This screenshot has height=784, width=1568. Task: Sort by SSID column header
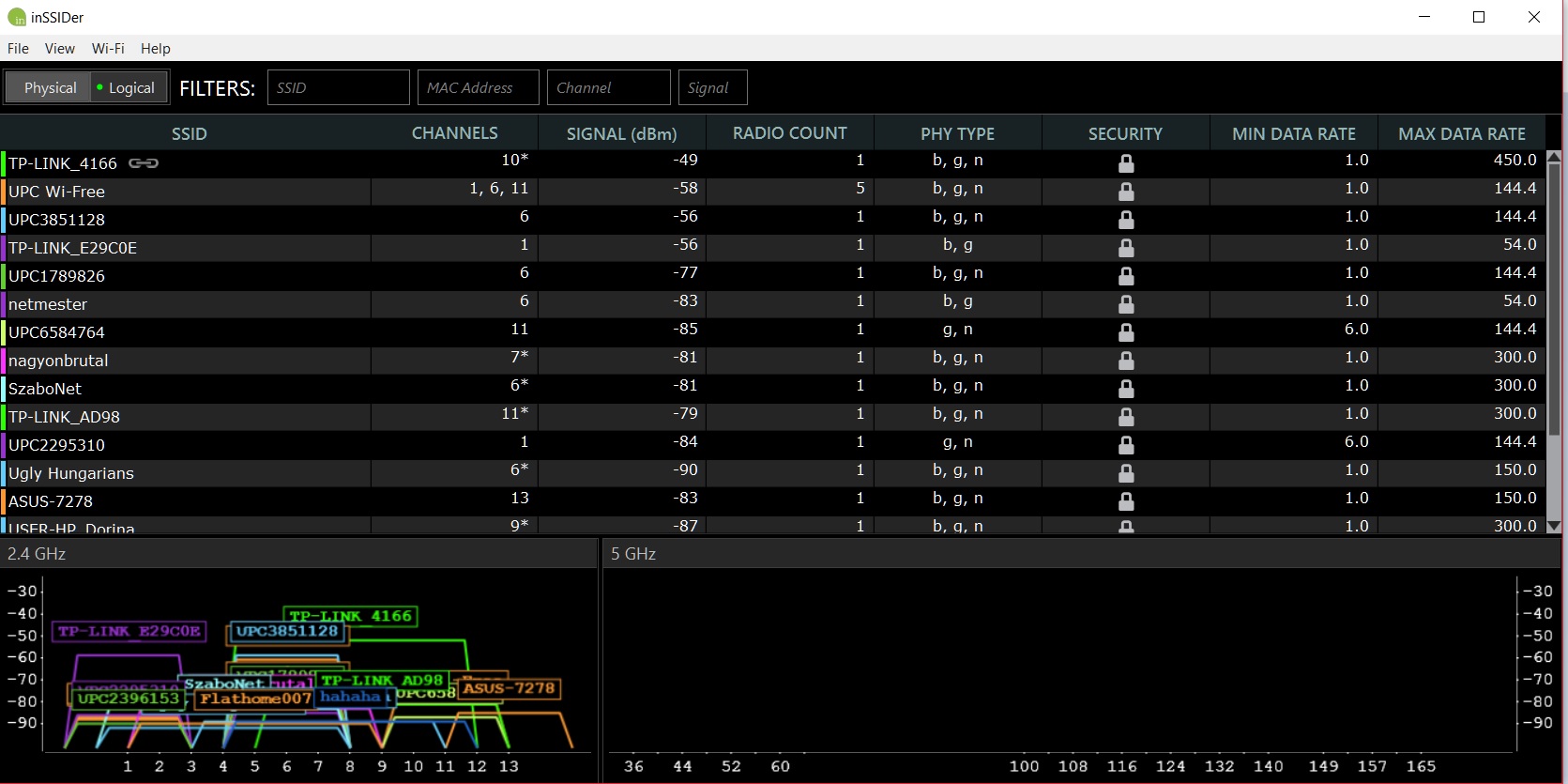click(x=189, y=133)
